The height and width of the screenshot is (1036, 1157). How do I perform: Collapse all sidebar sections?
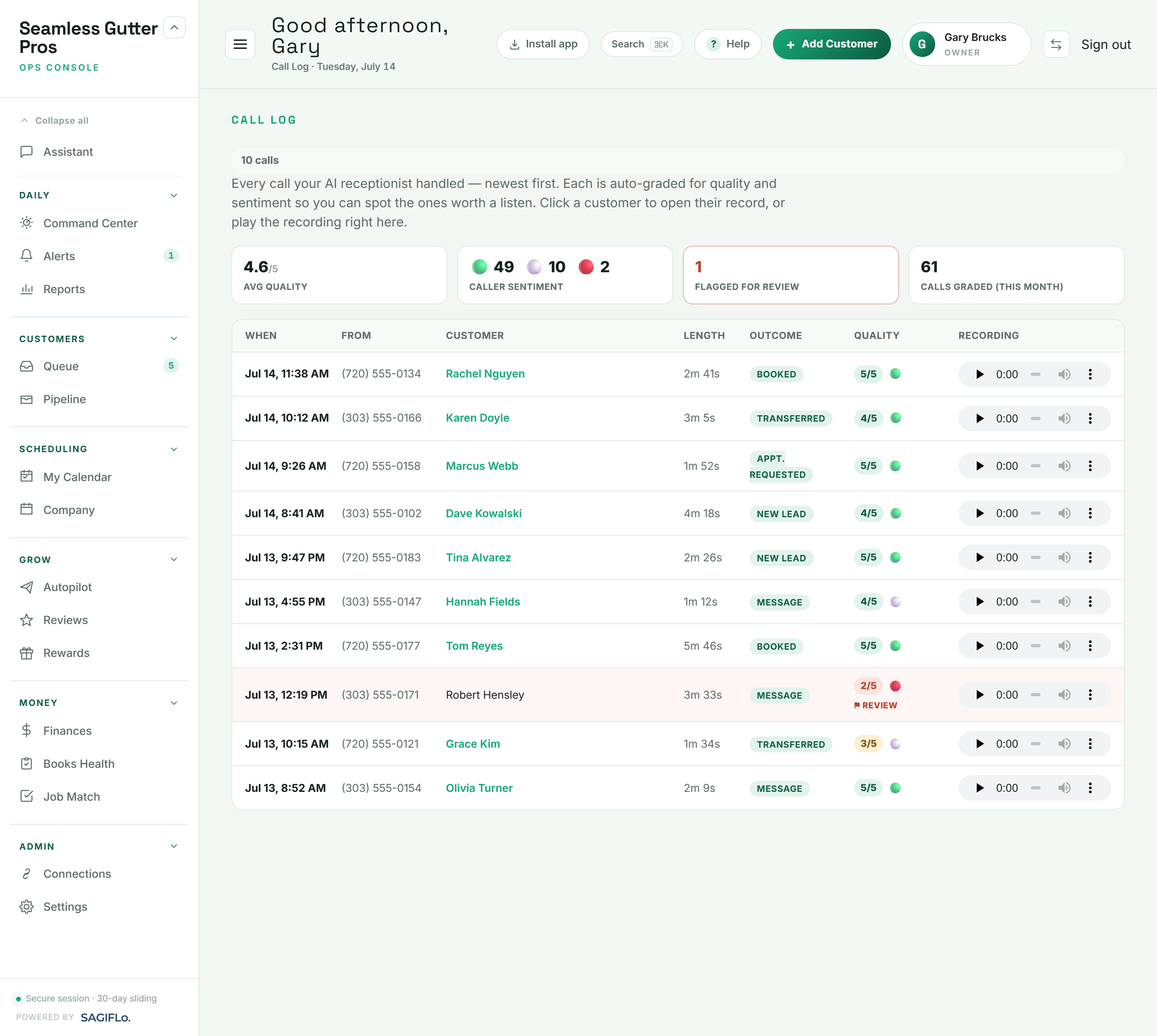(55, 121)
